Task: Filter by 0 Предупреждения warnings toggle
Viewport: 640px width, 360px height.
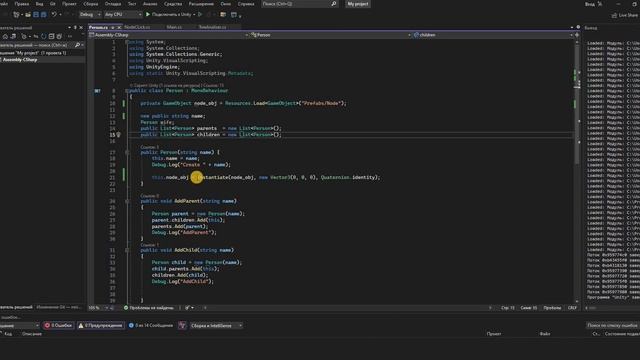Action: click(100, 325)
